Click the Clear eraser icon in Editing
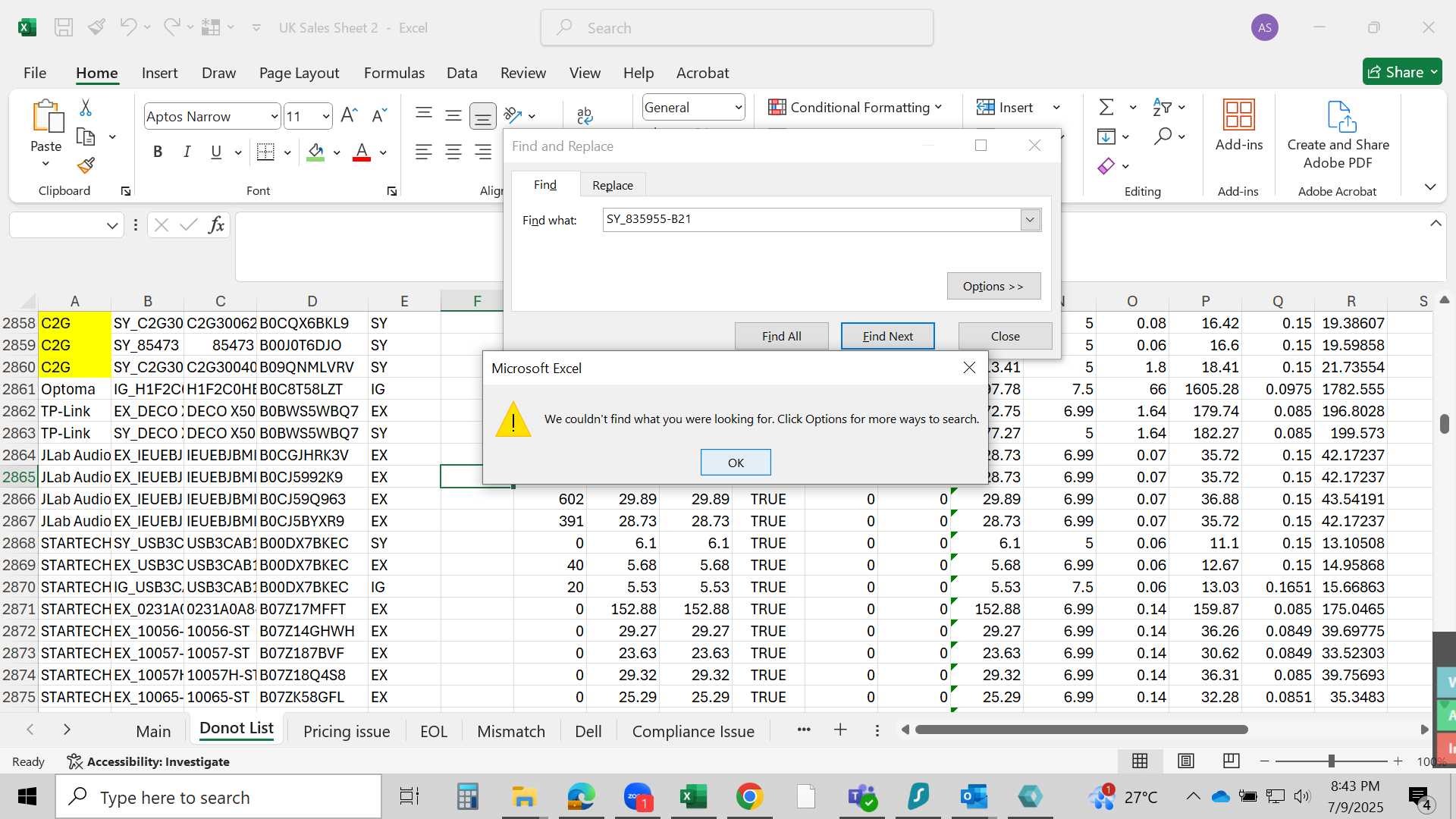The image size is (1456, 819). coord(1106,166)
